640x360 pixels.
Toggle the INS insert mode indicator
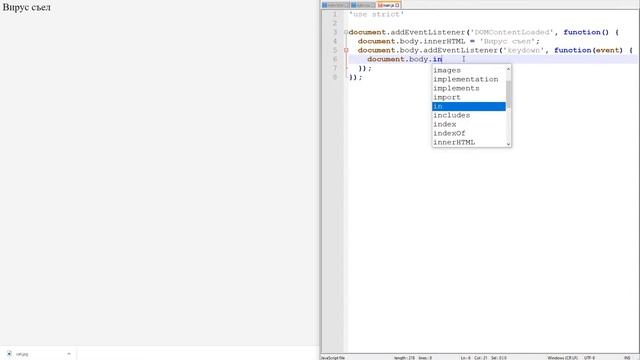(627, 358)
